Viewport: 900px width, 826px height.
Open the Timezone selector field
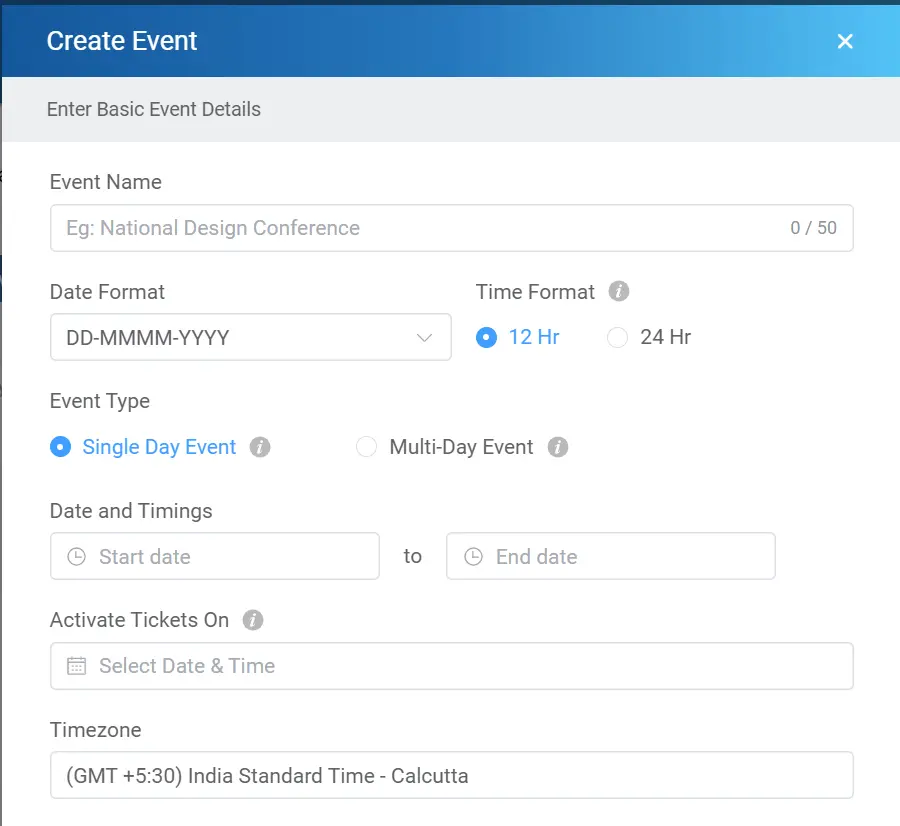point(451,775)
